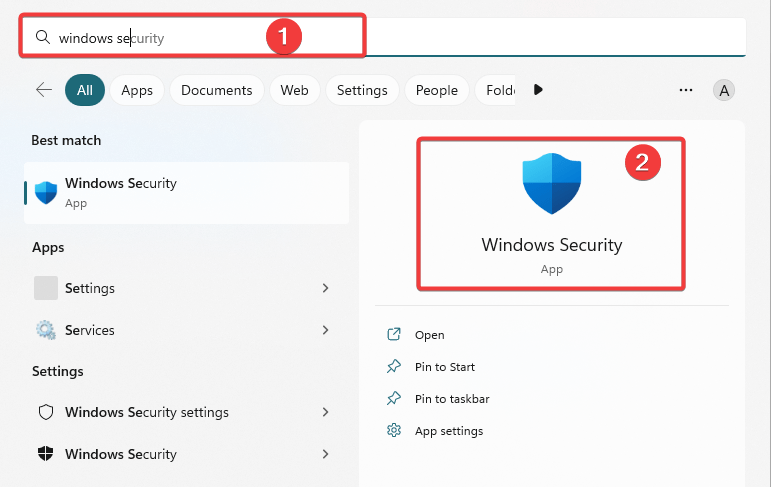Viewport: 771px width, 487px height.
Task: Click the black shield Windows Security icon
Action: point(46,454)
